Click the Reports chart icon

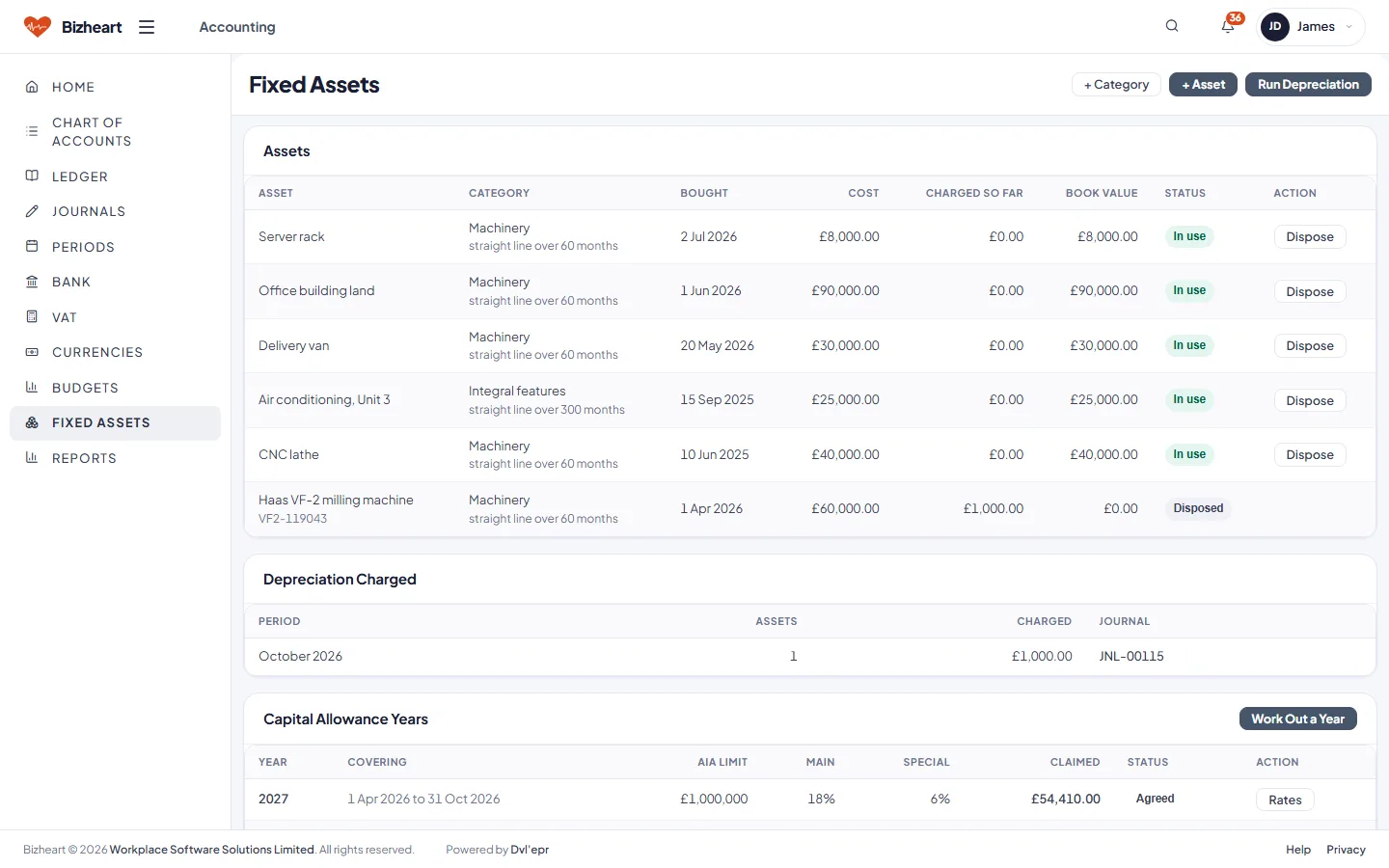[32, 457]
